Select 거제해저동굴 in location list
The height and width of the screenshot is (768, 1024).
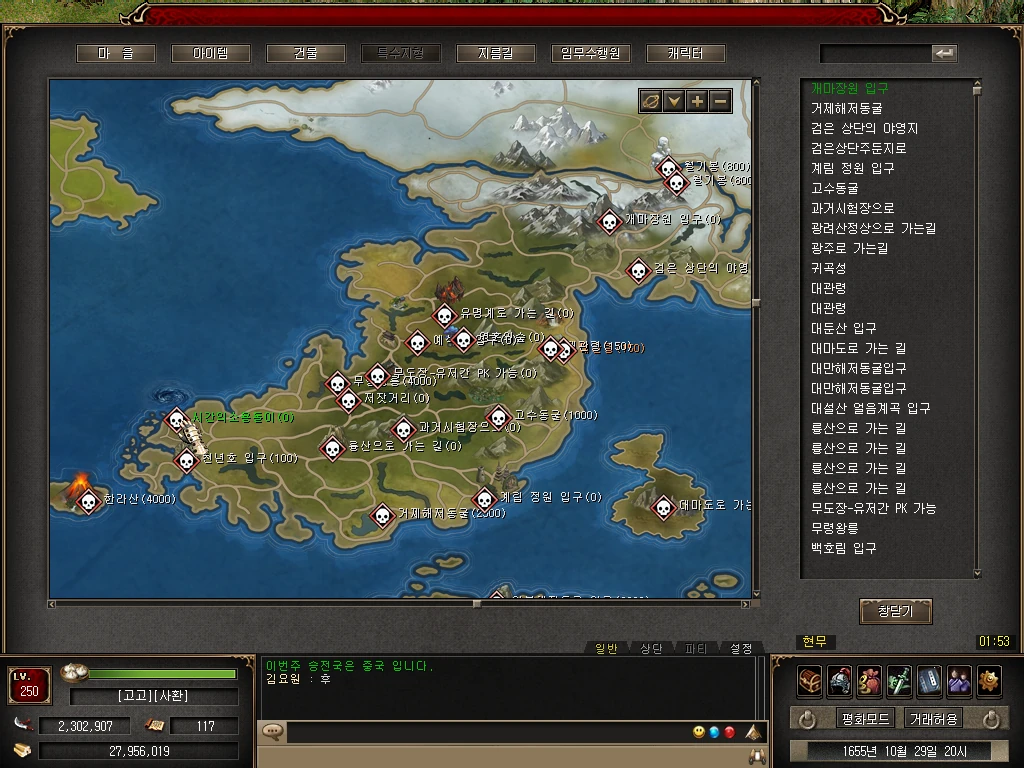coord(846,108)
